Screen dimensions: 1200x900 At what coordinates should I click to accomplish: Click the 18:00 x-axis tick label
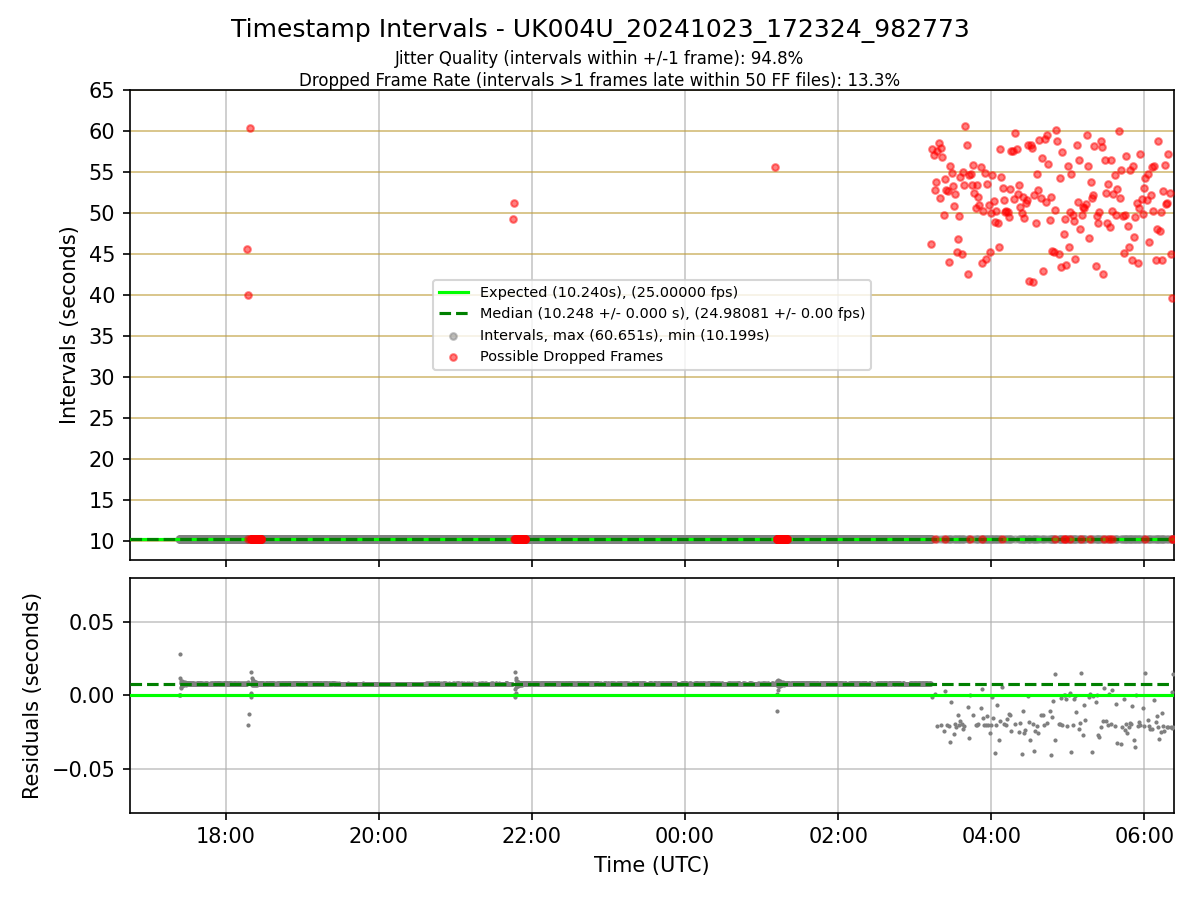[226, 834]
